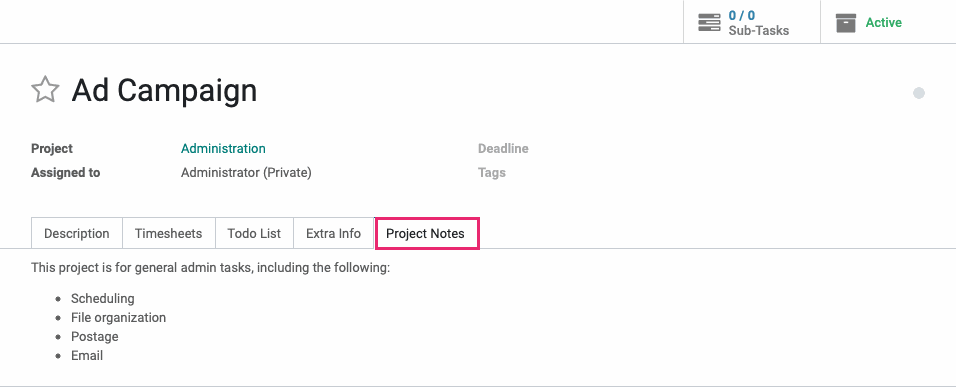Image resolution: width=956 pixels, height=387 pixels.
Task: Click the Sub-Tasks list icon
Action: [x=709, y=23]
